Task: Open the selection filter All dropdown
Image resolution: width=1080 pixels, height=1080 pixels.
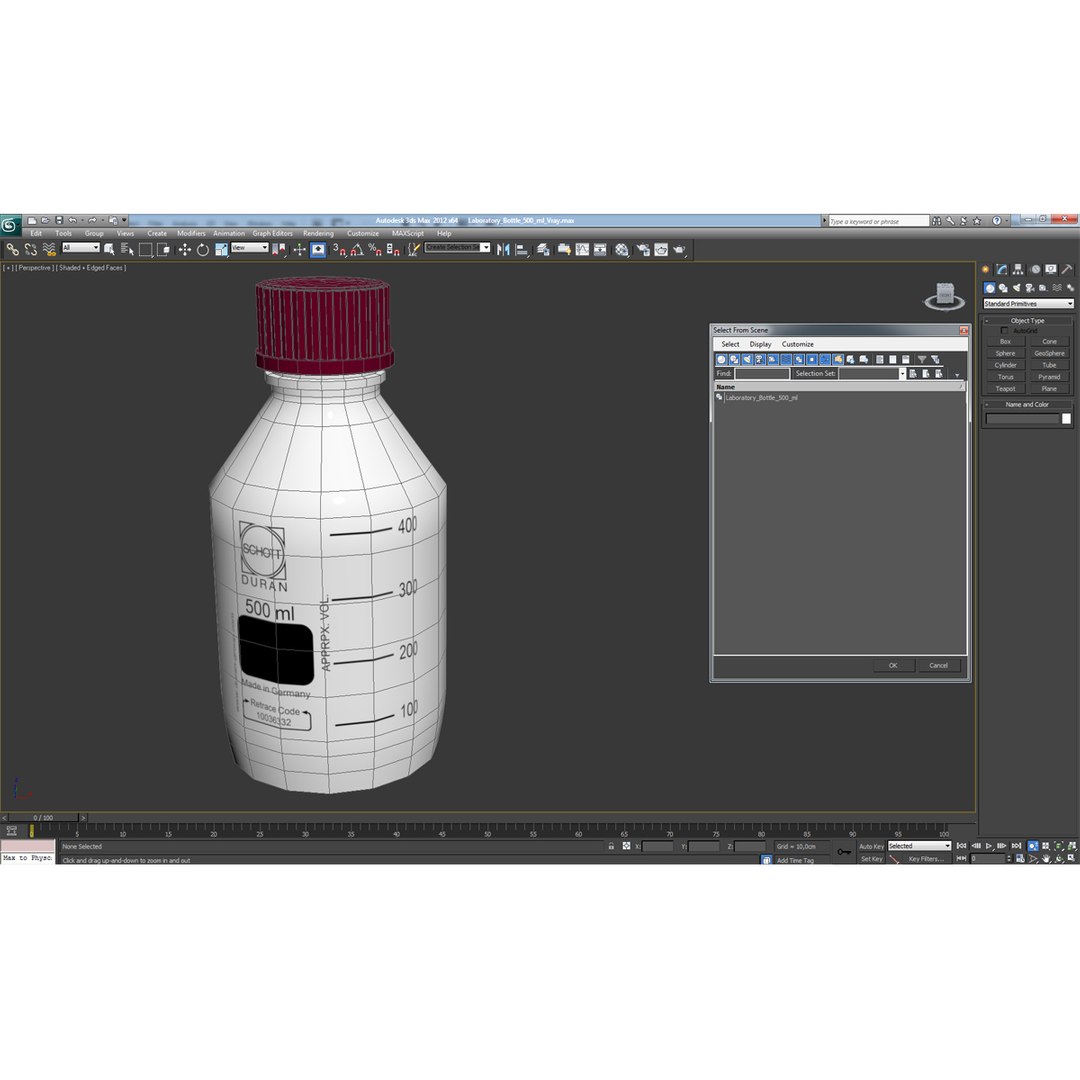Action: pos(81,248)
